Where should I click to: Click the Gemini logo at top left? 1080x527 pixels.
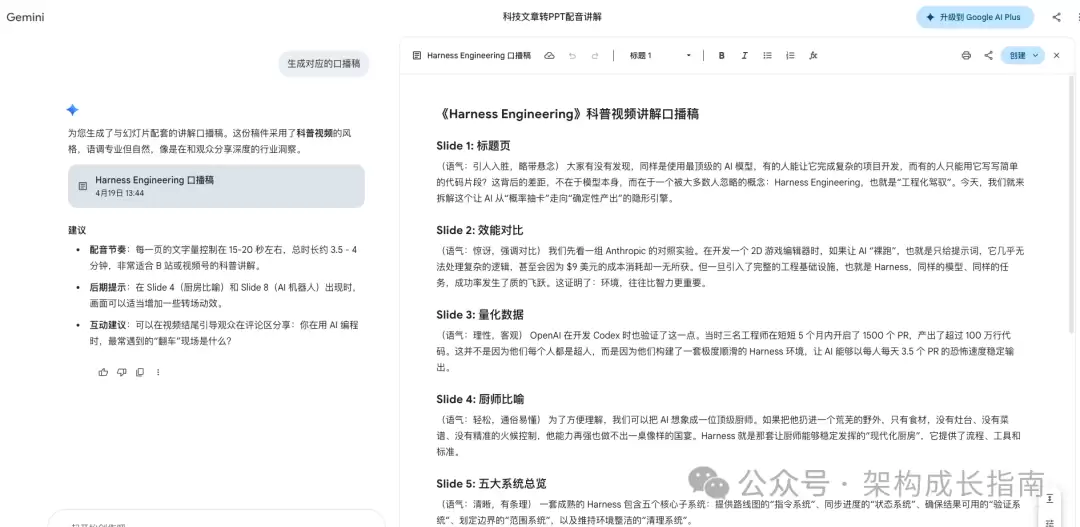[x=25, y=17]
